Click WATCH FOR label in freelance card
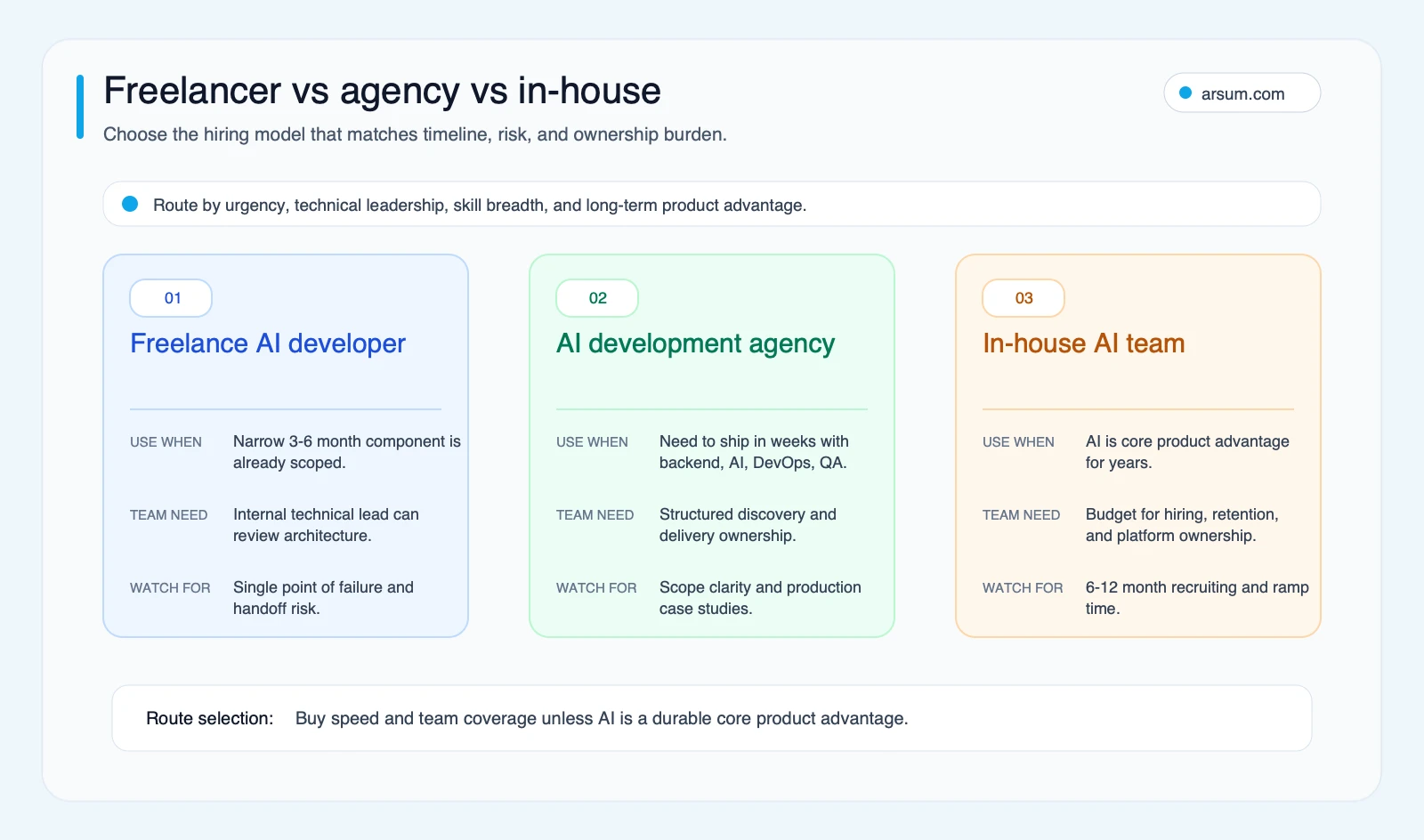The image size is (1424, 840). point(170,588)
